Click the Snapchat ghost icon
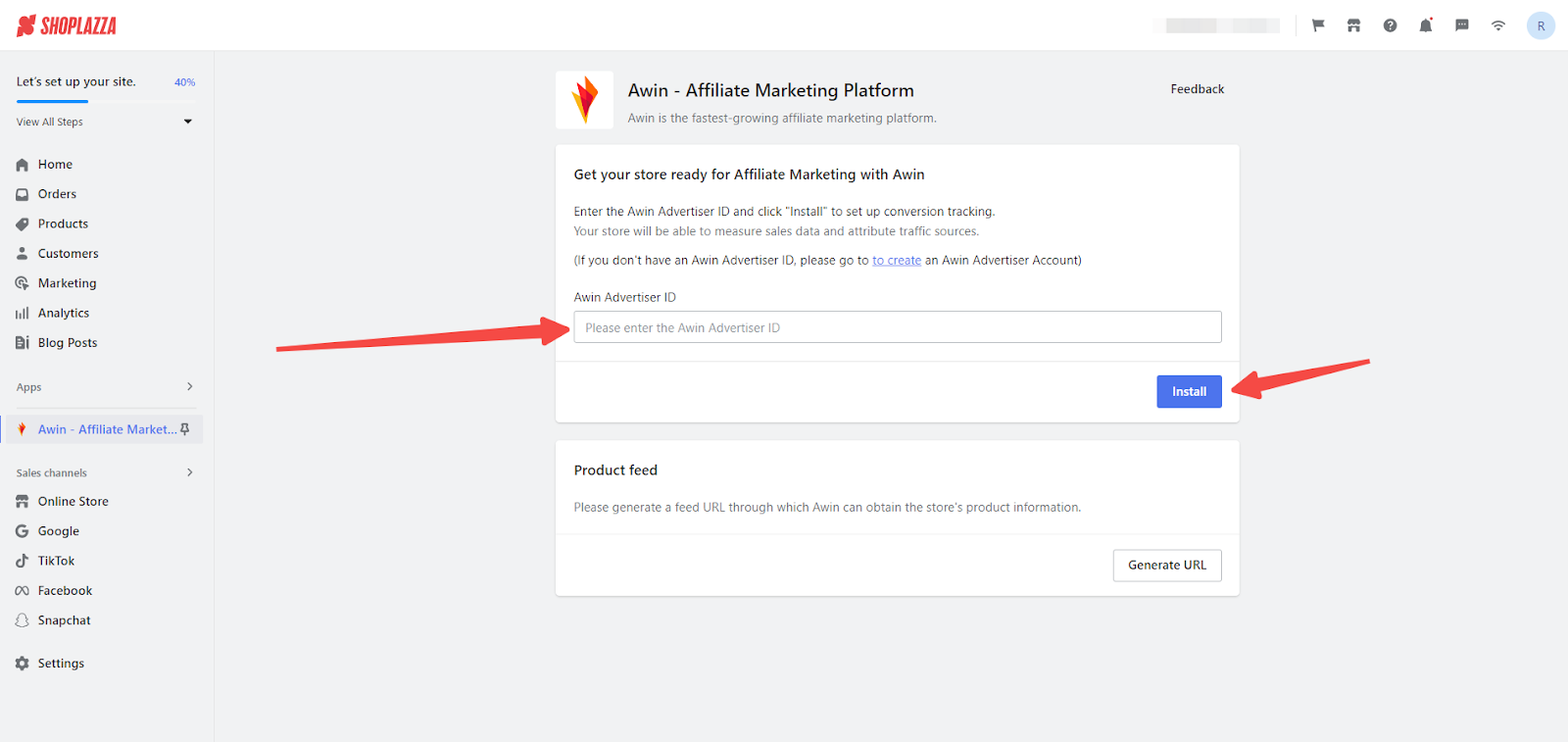 coord(23,620)
